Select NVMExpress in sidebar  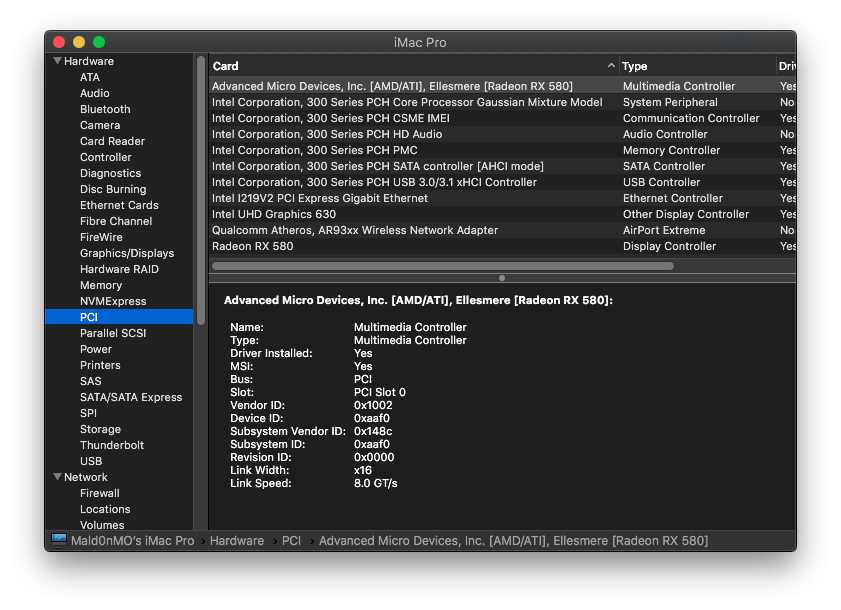pos(113,302)
